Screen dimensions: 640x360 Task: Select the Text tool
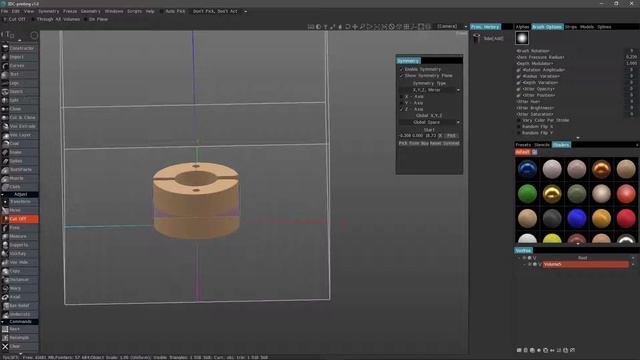click(x=20, y=74)
